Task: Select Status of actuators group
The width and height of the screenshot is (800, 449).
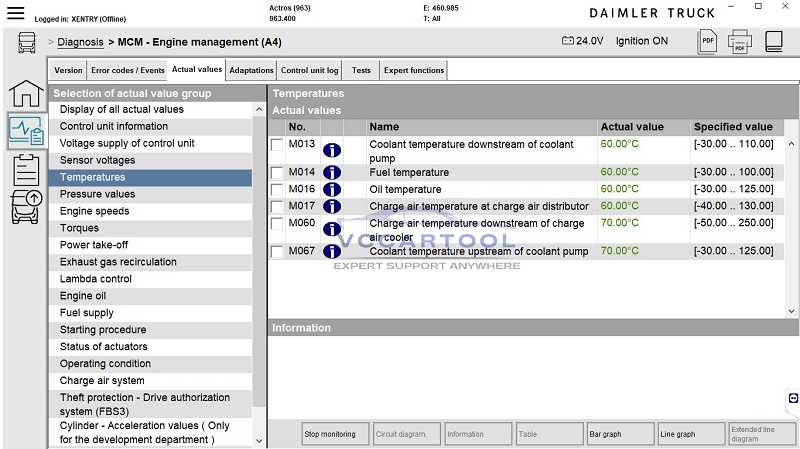Action: pyautogui.click(x=151, y=347)
